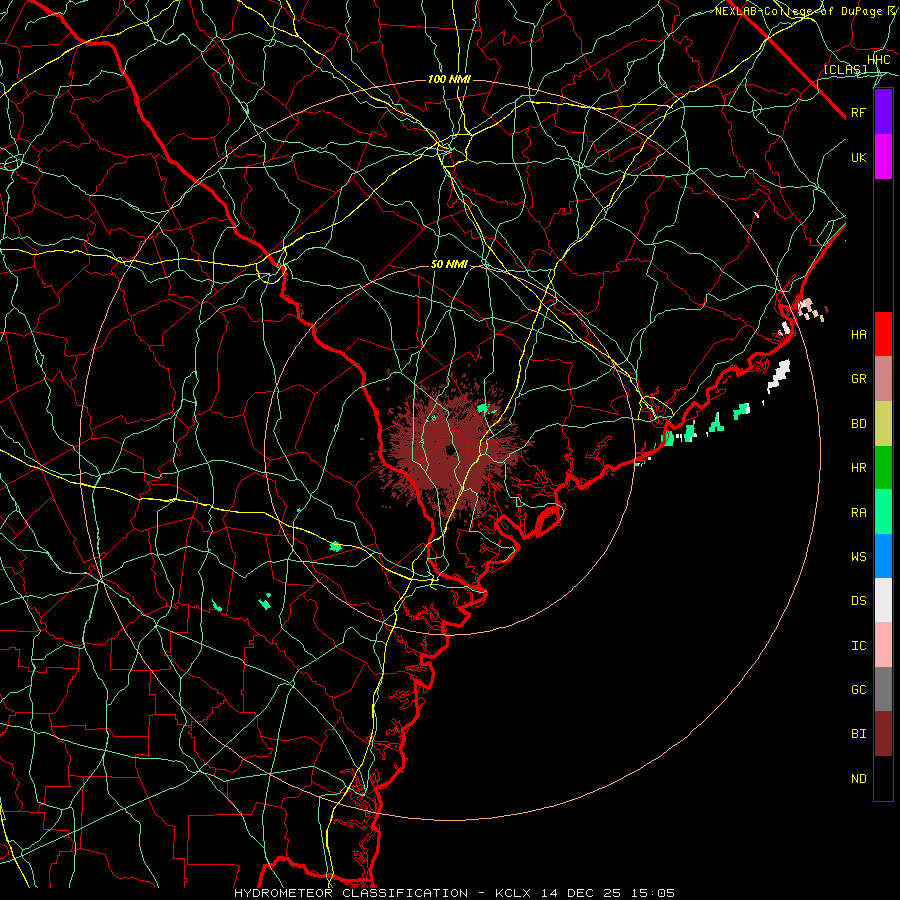Viewport: 900px width, 900px height.
Task: Click the WS legend label
Action: pos(859,556)
